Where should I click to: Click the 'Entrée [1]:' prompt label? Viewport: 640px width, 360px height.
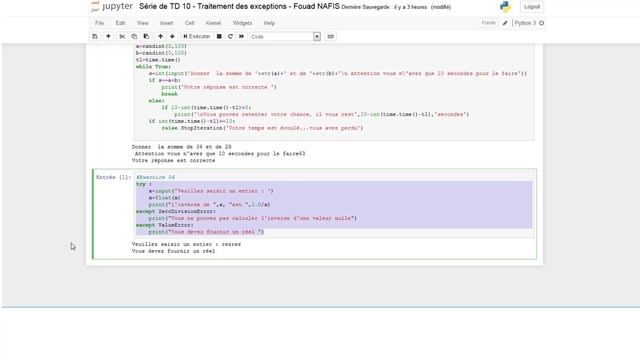(113, 177)
